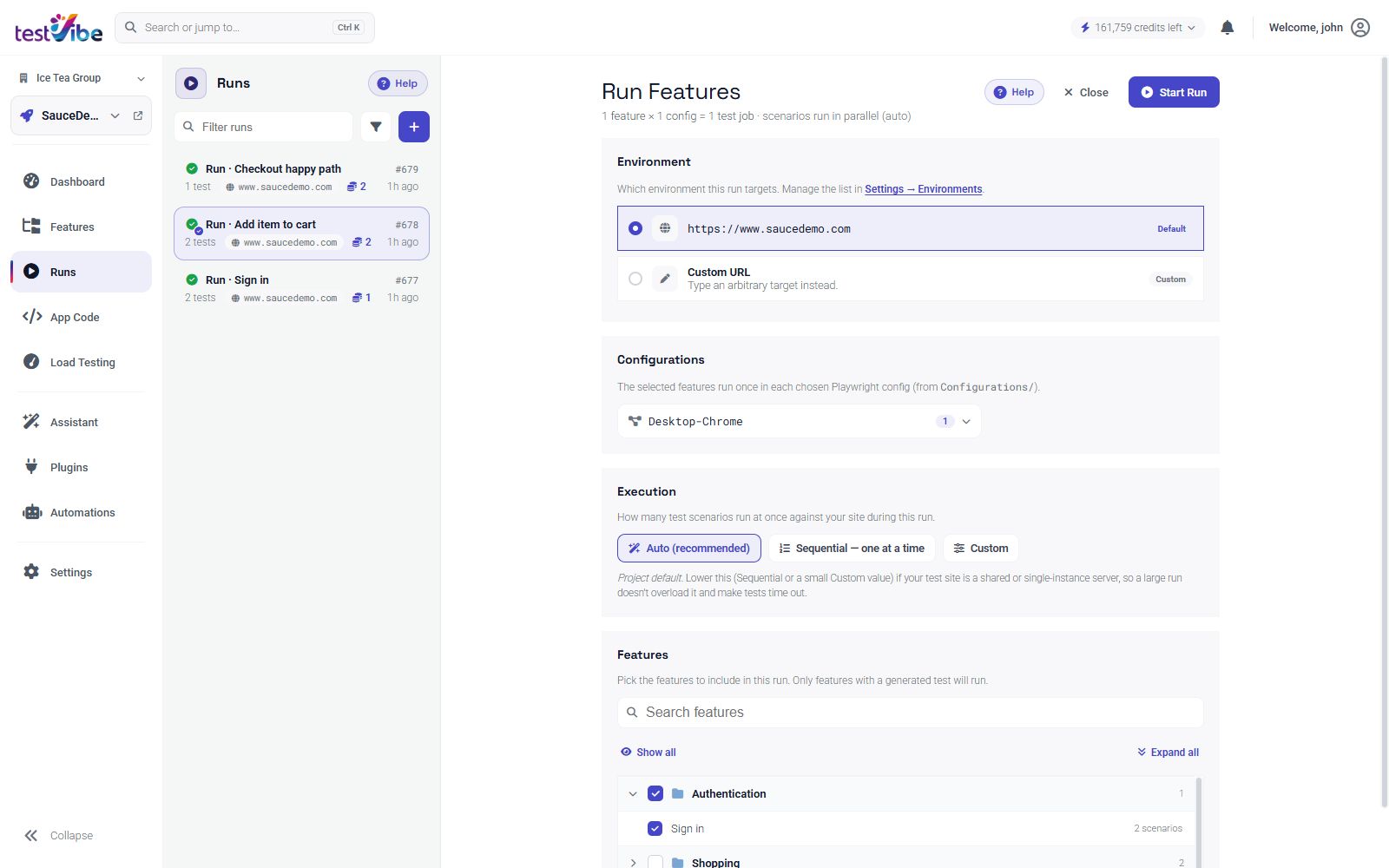The image size is (1389, 868).
Task: Focus the Search or jump to box
Action: [x=245, y=28]
